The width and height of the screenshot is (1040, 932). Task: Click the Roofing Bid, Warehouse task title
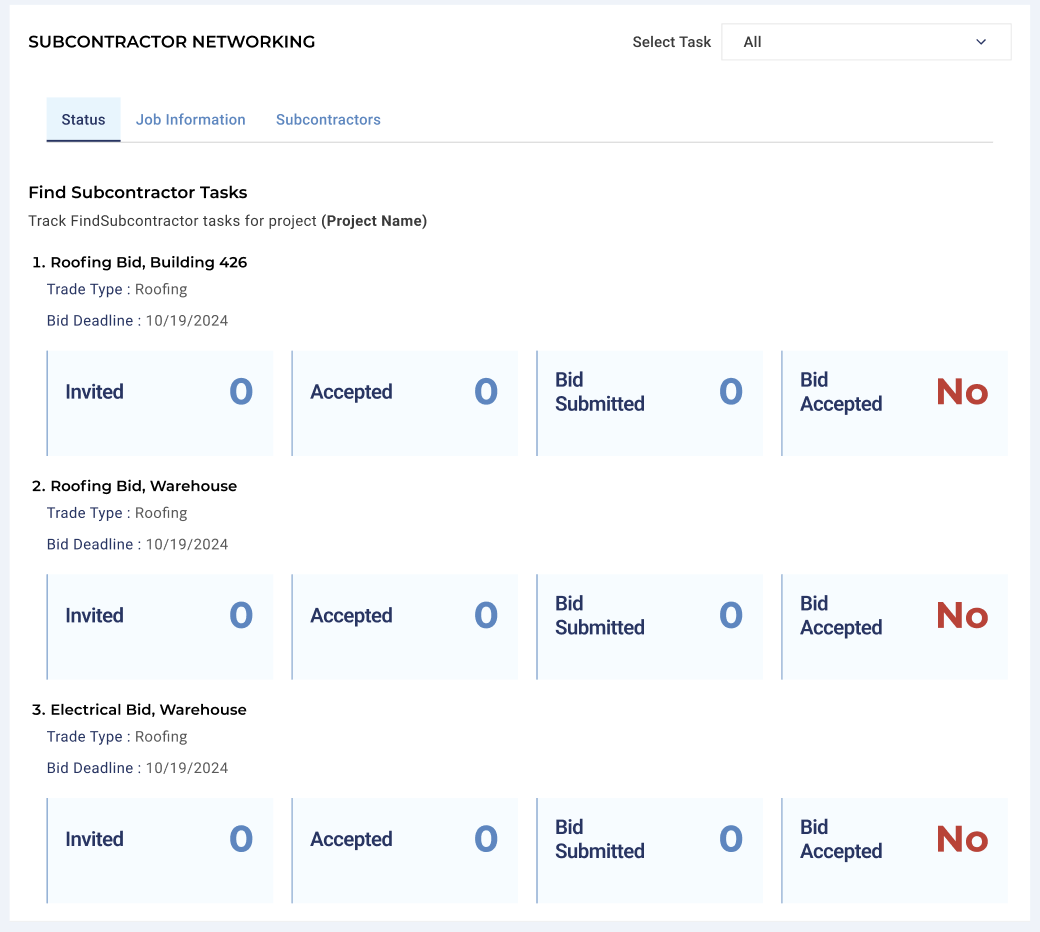point(143,486)
